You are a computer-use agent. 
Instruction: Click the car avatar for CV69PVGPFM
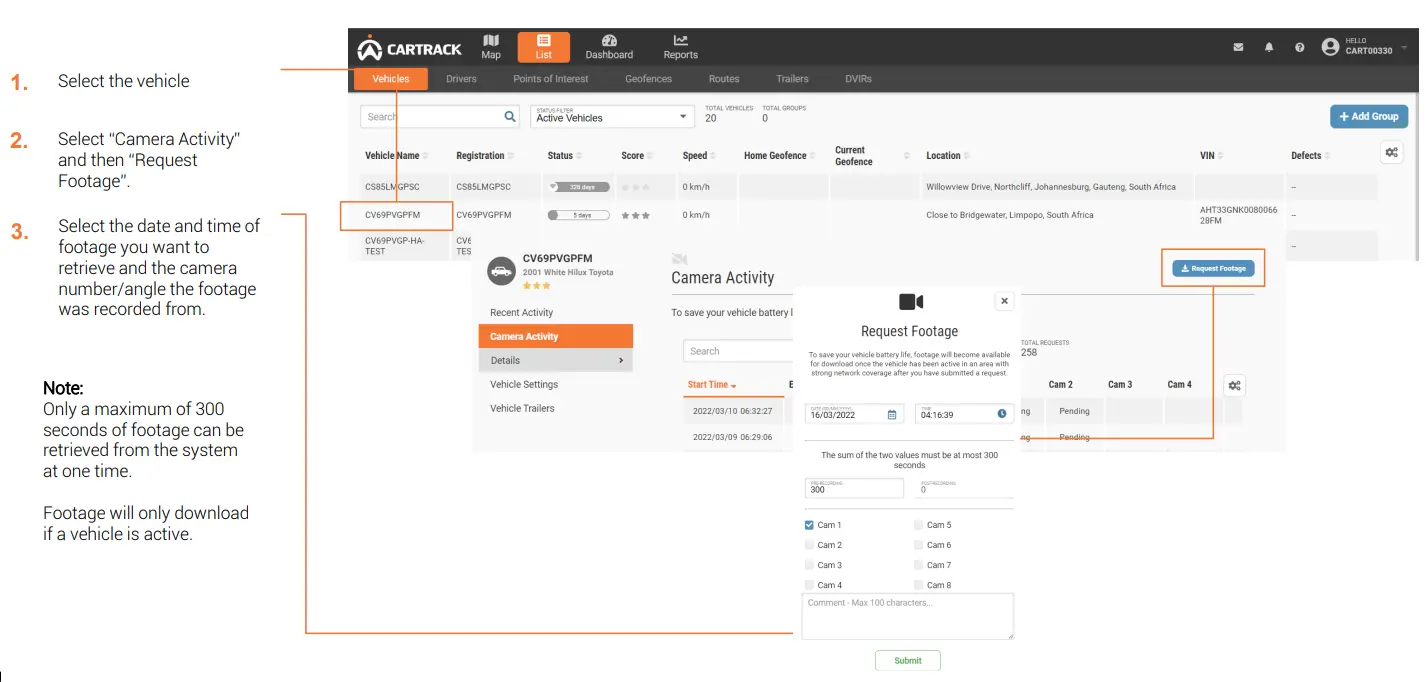[x=501, y=270]
